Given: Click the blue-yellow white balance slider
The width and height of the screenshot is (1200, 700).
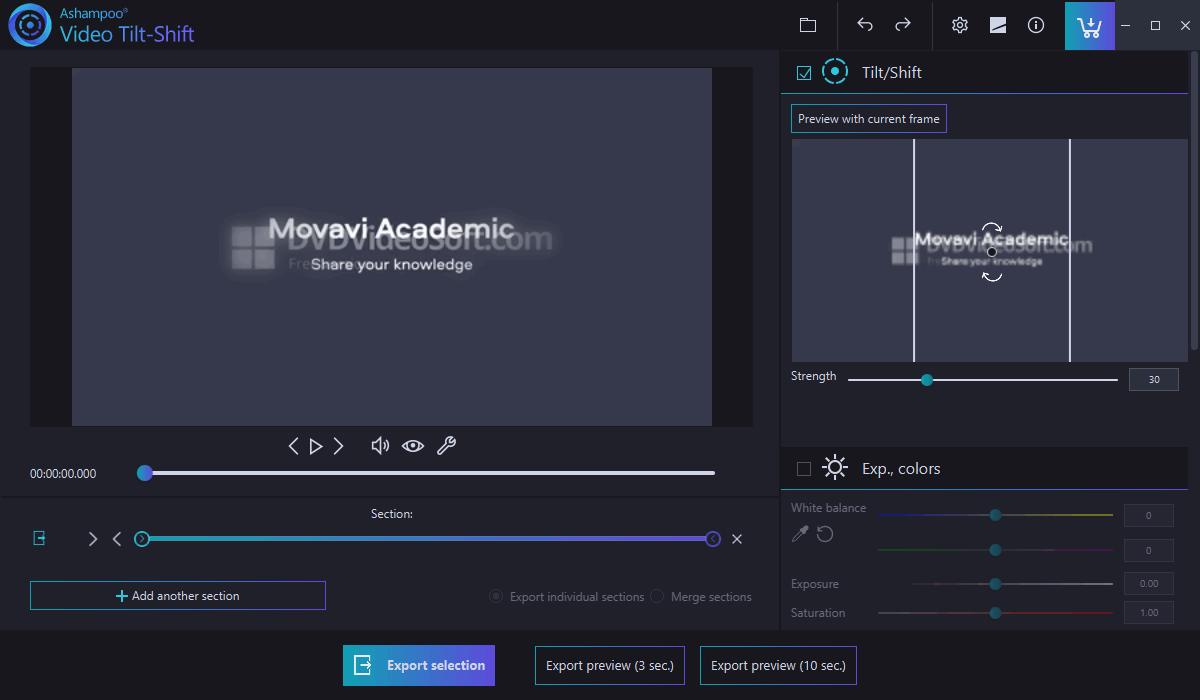Looking at the screenshot, I should pyautogui.click(x=995, y=515).
